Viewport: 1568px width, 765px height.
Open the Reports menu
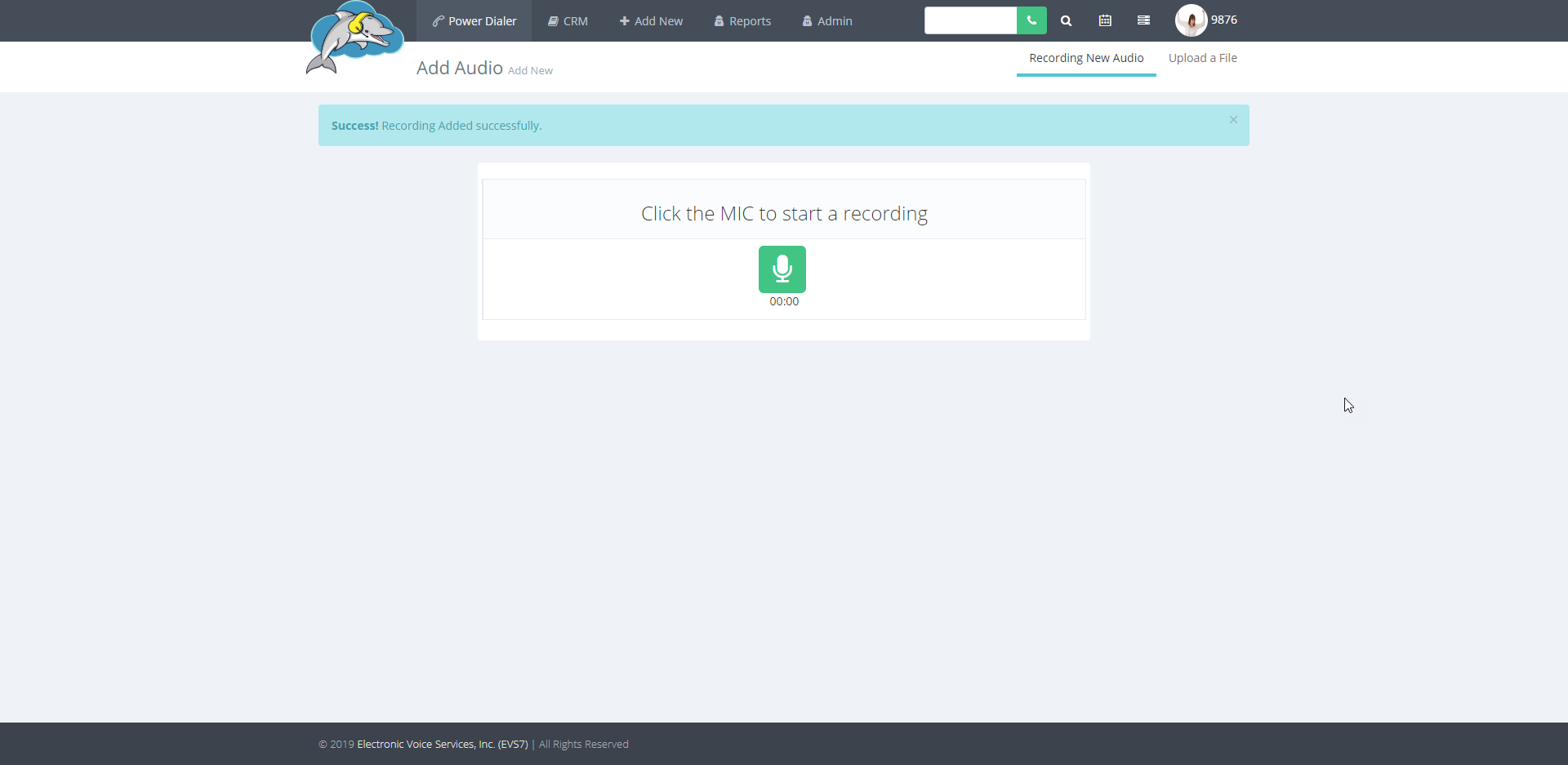(x=742, y=21)
